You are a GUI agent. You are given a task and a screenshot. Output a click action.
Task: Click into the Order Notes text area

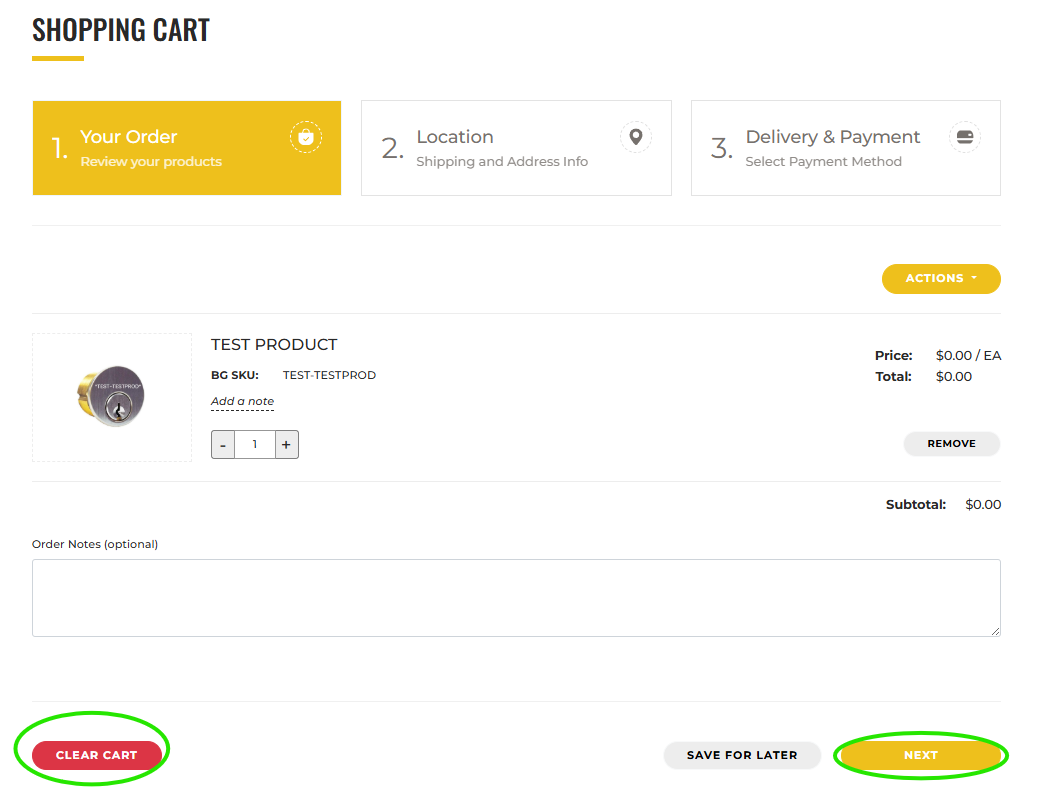pyautogui.click(x=516, y=598)
